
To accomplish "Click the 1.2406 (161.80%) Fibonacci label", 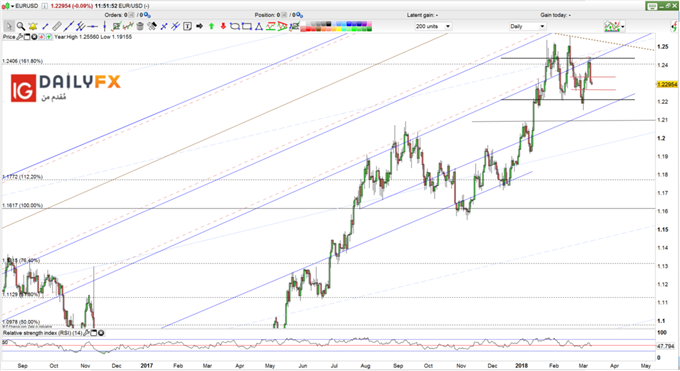I will coord(23,61).
